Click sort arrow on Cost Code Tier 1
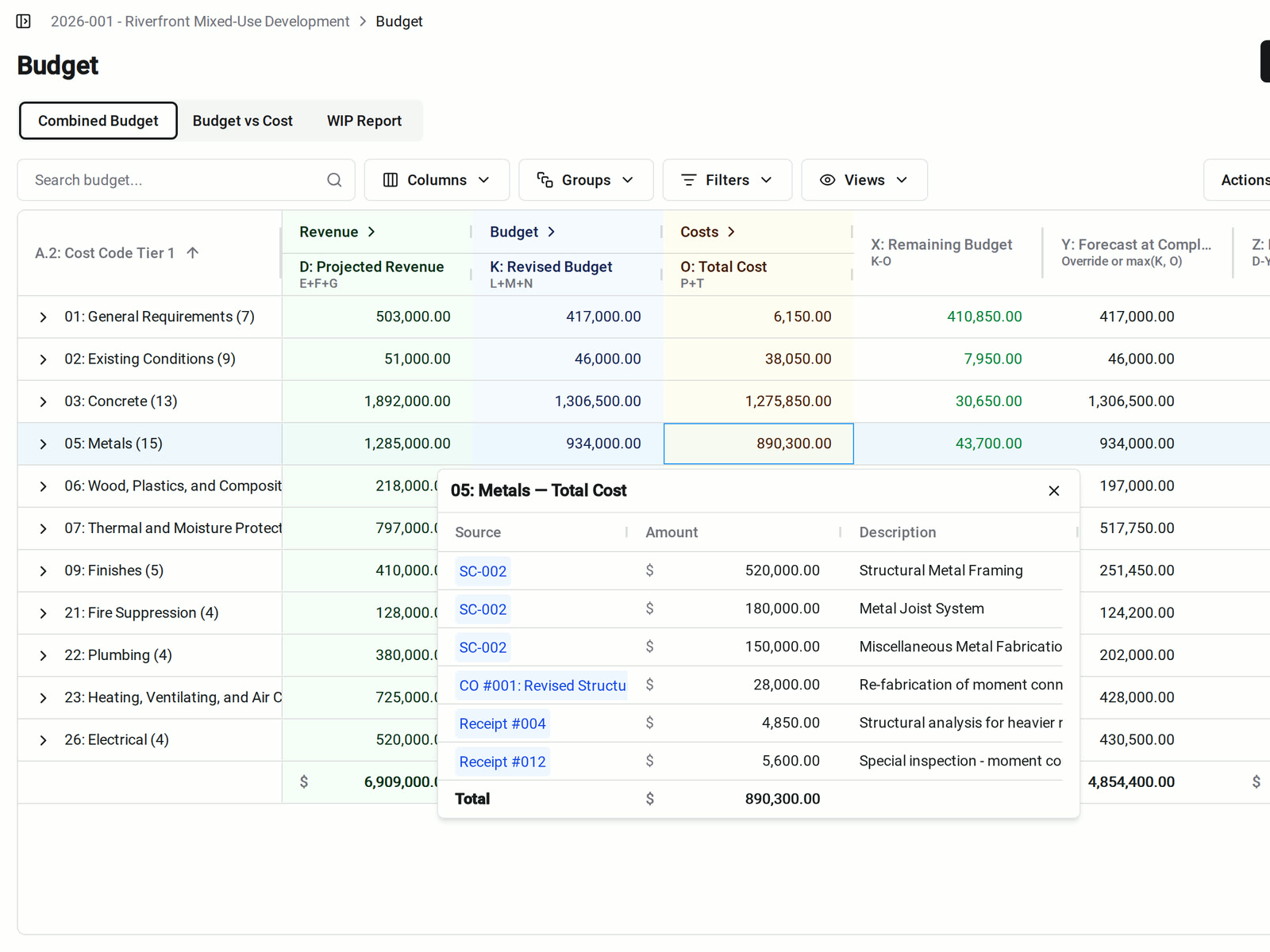1270x952 pixels. click(192, 253)
